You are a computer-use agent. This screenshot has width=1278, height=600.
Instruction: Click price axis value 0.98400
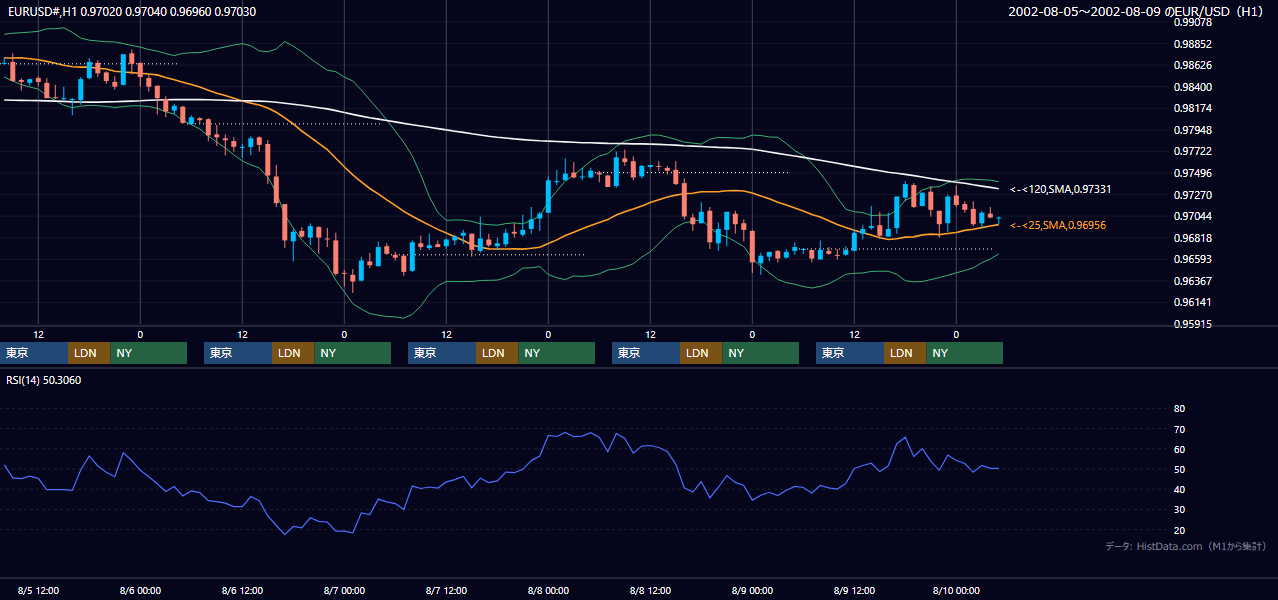[1193, 87]
